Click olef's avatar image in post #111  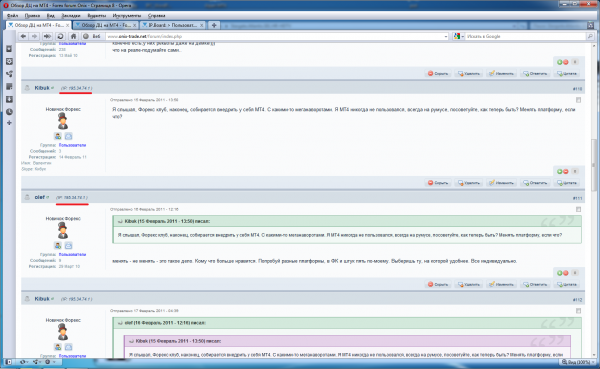tap(63, 230)
